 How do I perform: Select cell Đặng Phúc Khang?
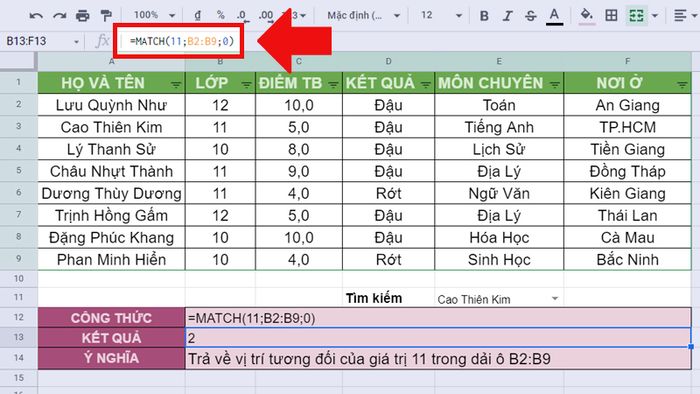click(x=111, y=237)
